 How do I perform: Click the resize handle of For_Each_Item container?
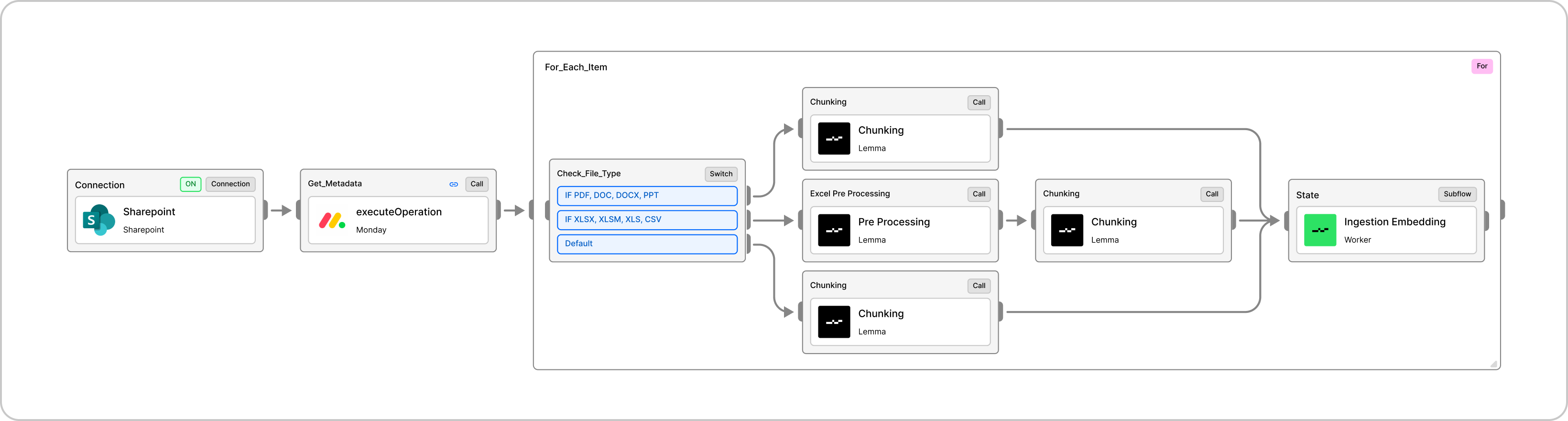pos(1493,364)
